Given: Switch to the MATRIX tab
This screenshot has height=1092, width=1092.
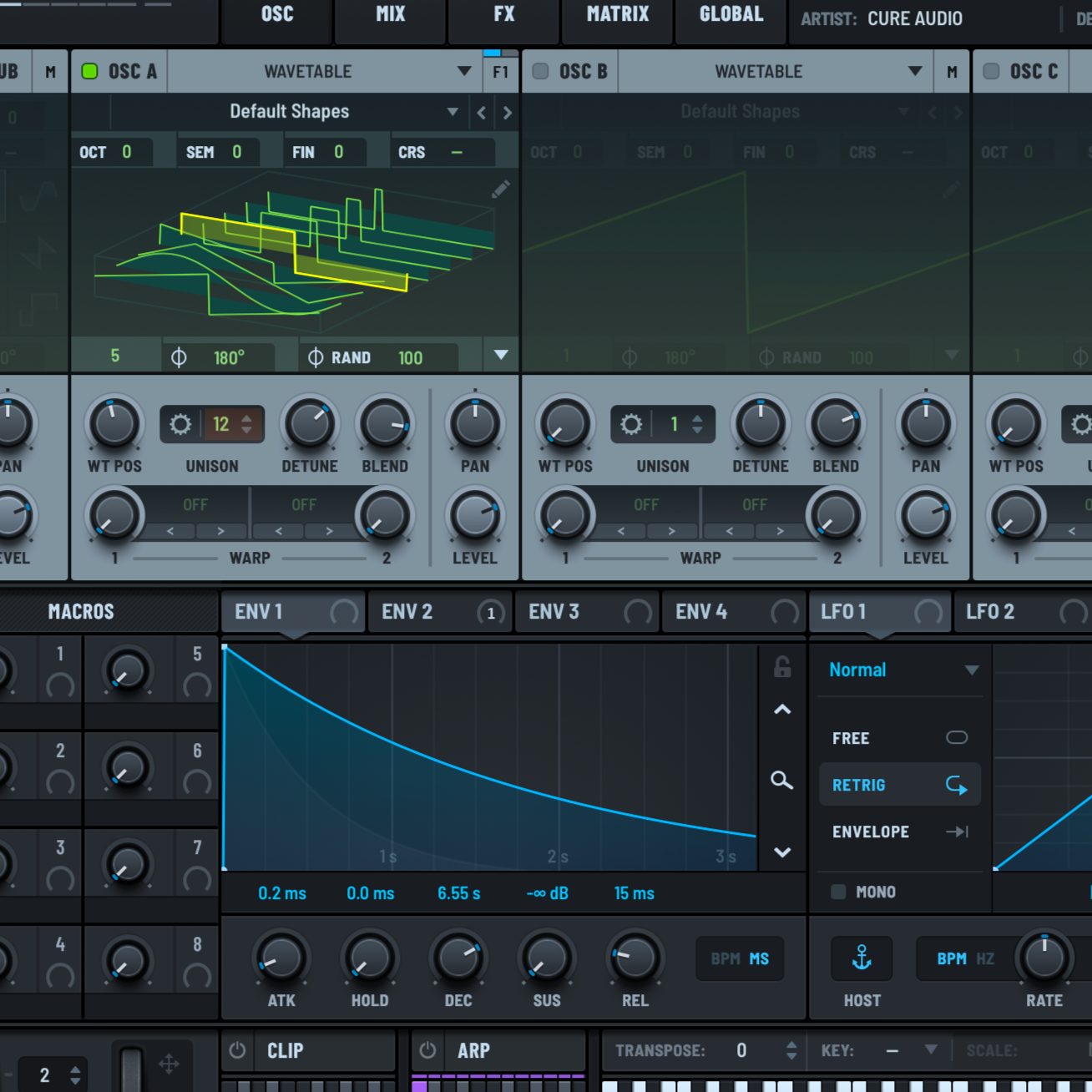Looking at the screenshot, I should pyautogui.click(x=617, y=13).
